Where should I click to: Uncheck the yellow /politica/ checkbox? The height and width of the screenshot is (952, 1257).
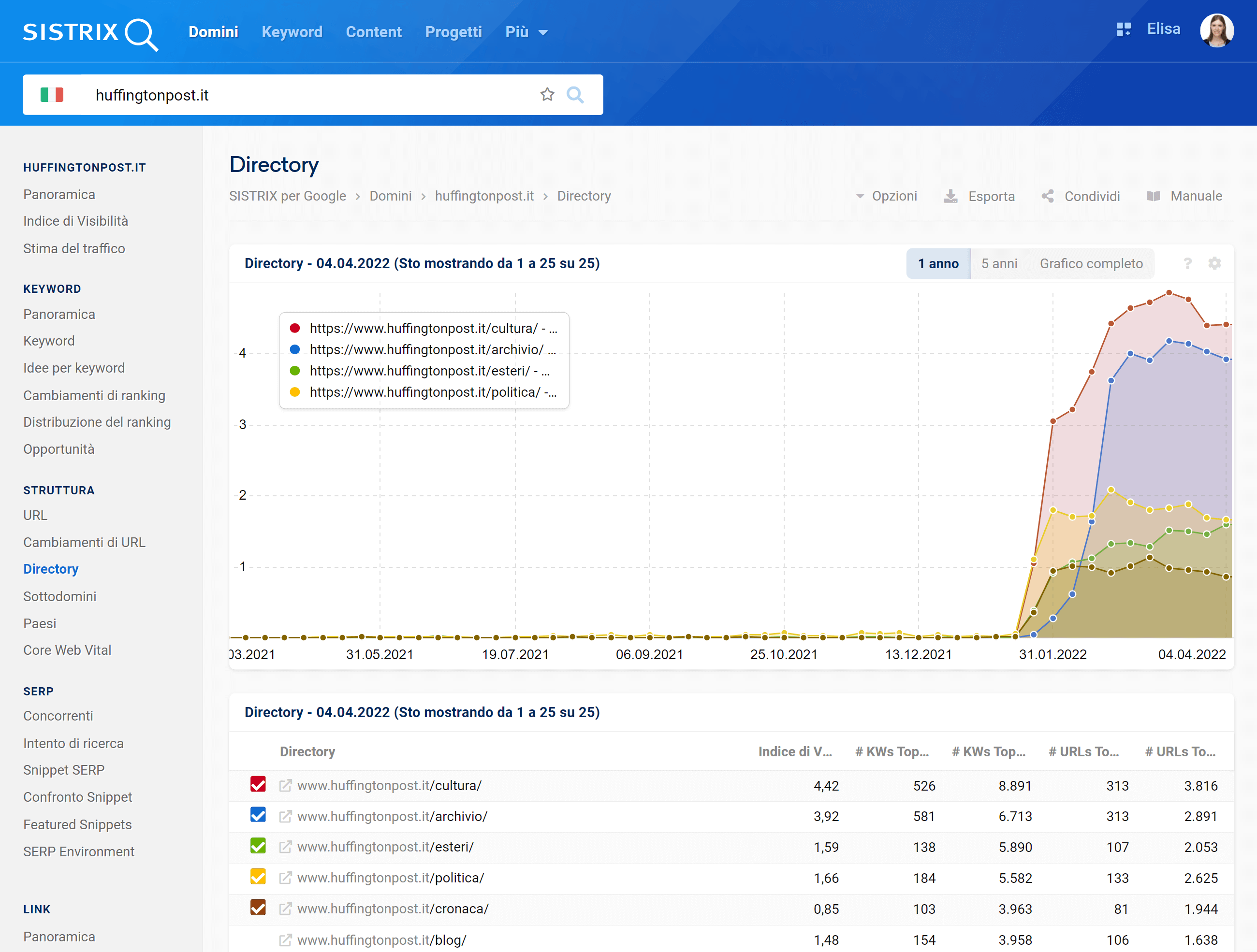coord(258,877)
